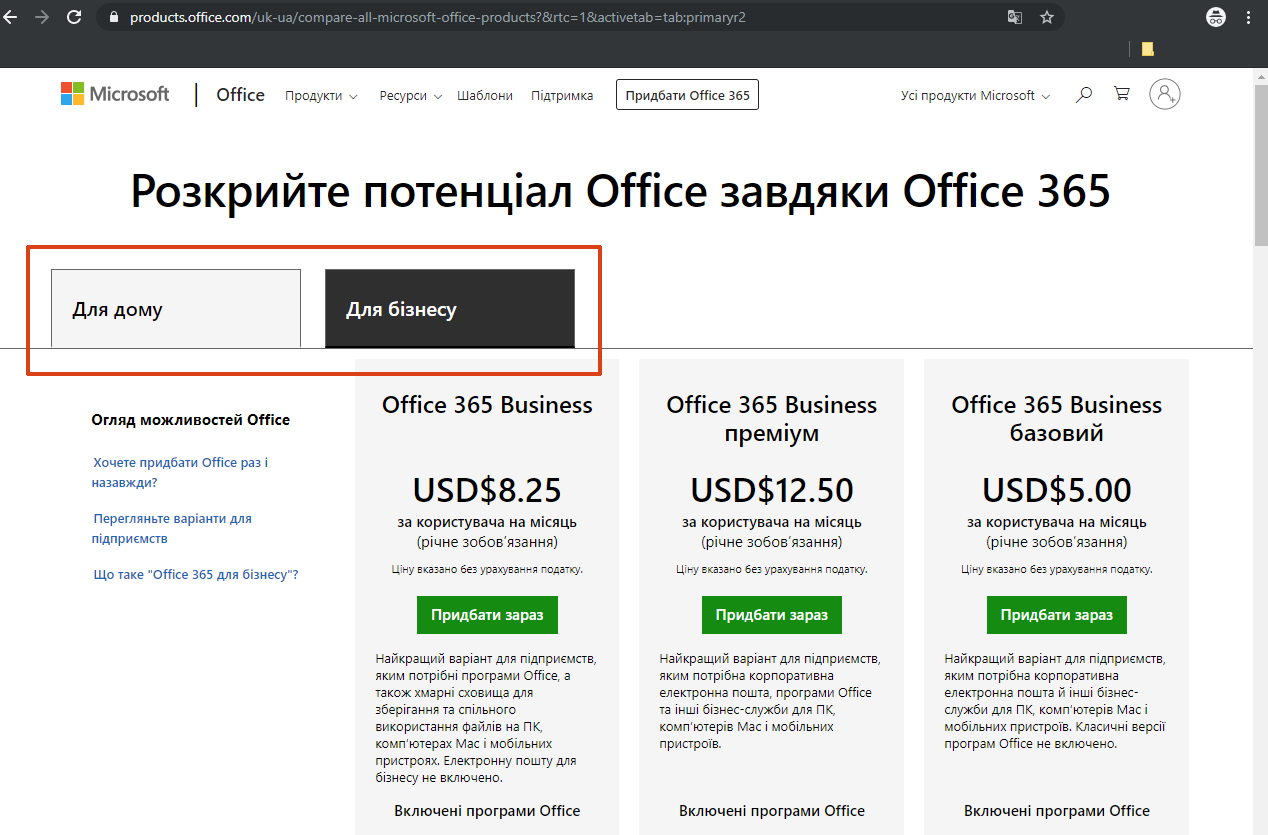This screenshot has width=1268, height=835.
Task: Switch to the Для дому tab
Action: [x=176, y=308]
